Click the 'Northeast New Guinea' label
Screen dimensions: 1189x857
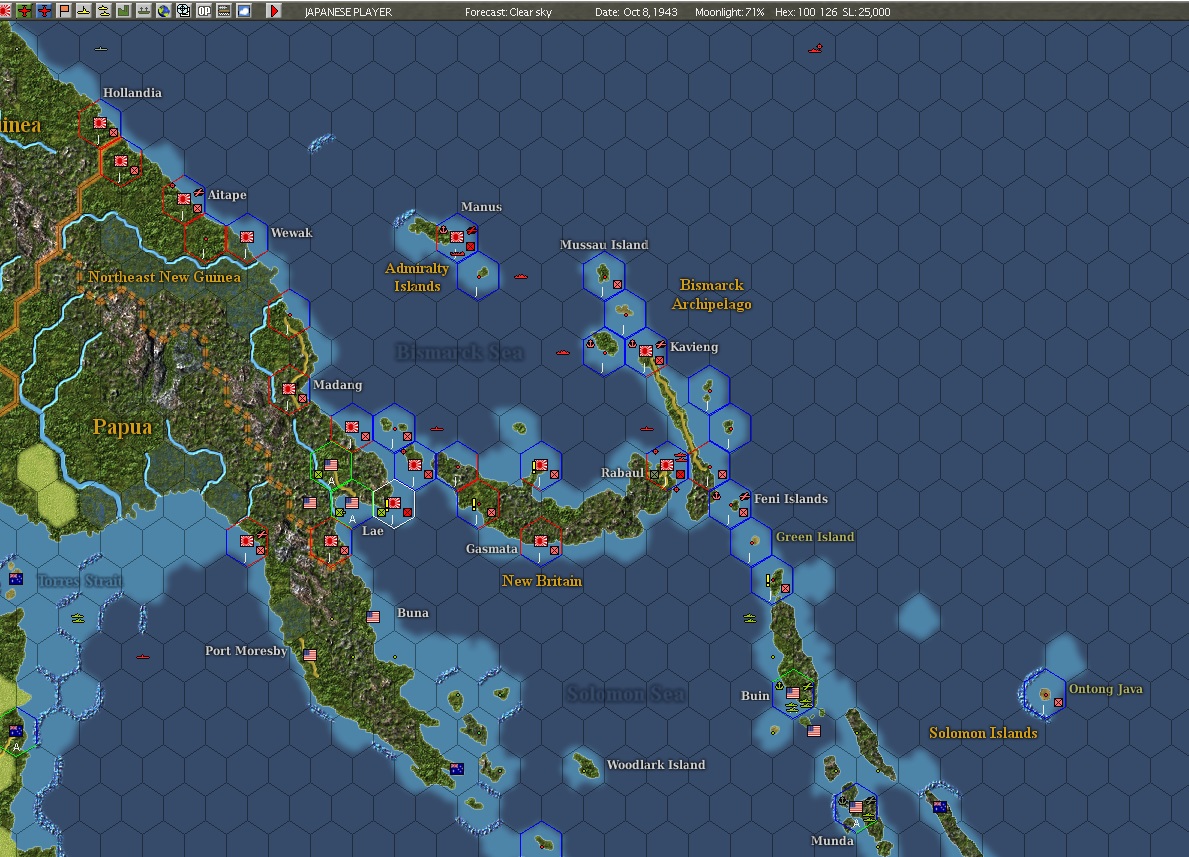[x=165, y=277]
